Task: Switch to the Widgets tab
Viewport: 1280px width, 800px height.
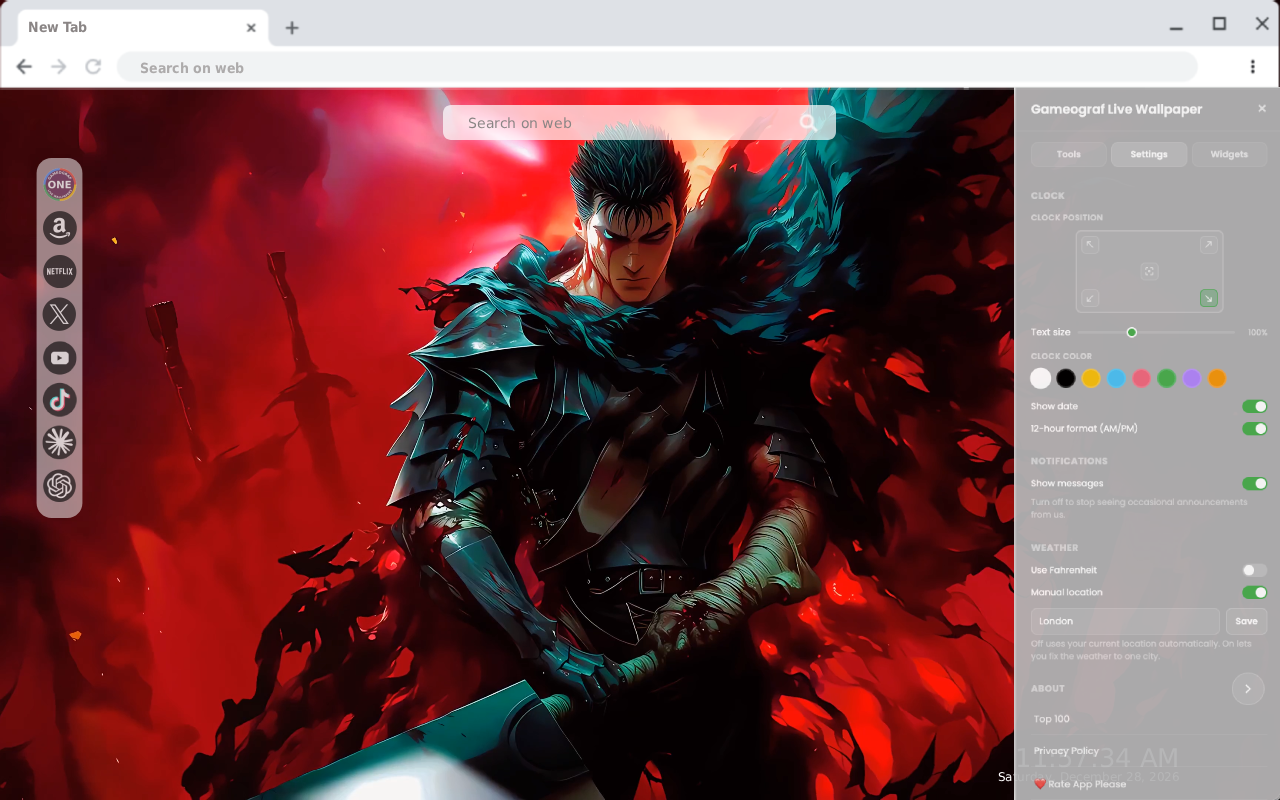Action: coord(1229,154)
